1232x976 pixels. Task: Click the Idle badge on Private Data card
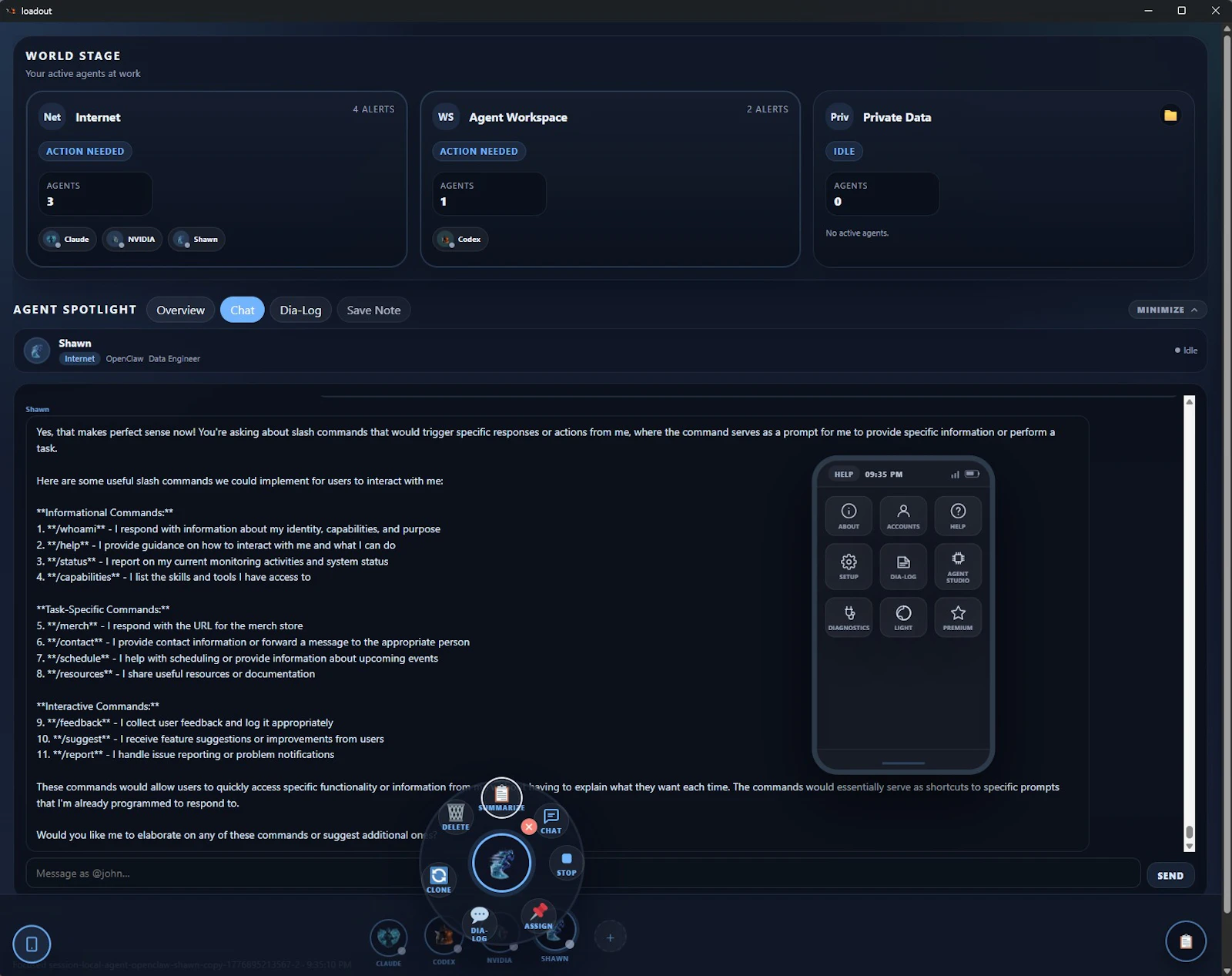click(x=844, y=151)
